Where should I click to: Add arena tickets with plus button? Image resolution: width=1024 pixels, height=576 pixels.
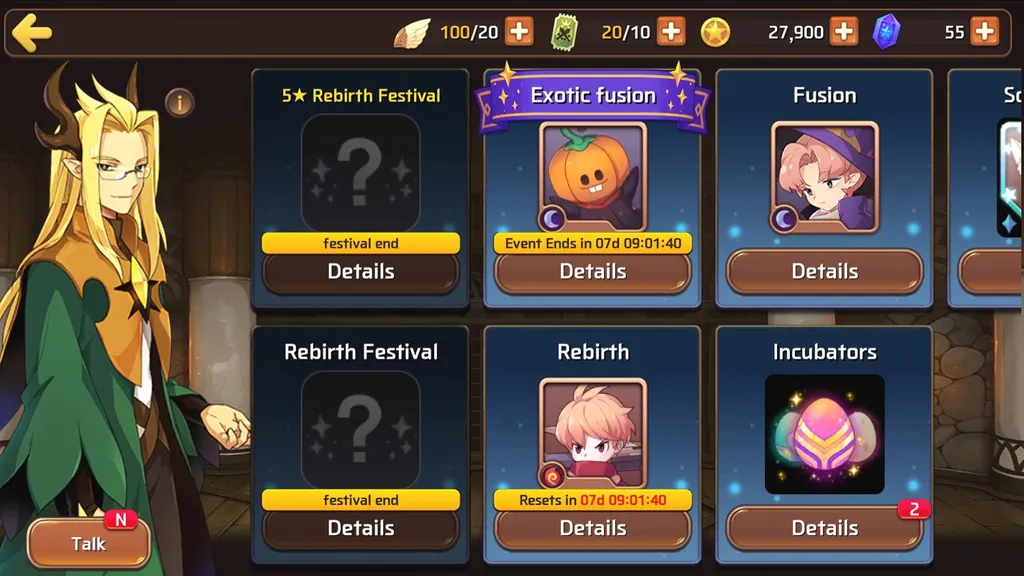[x=671, y=31]
